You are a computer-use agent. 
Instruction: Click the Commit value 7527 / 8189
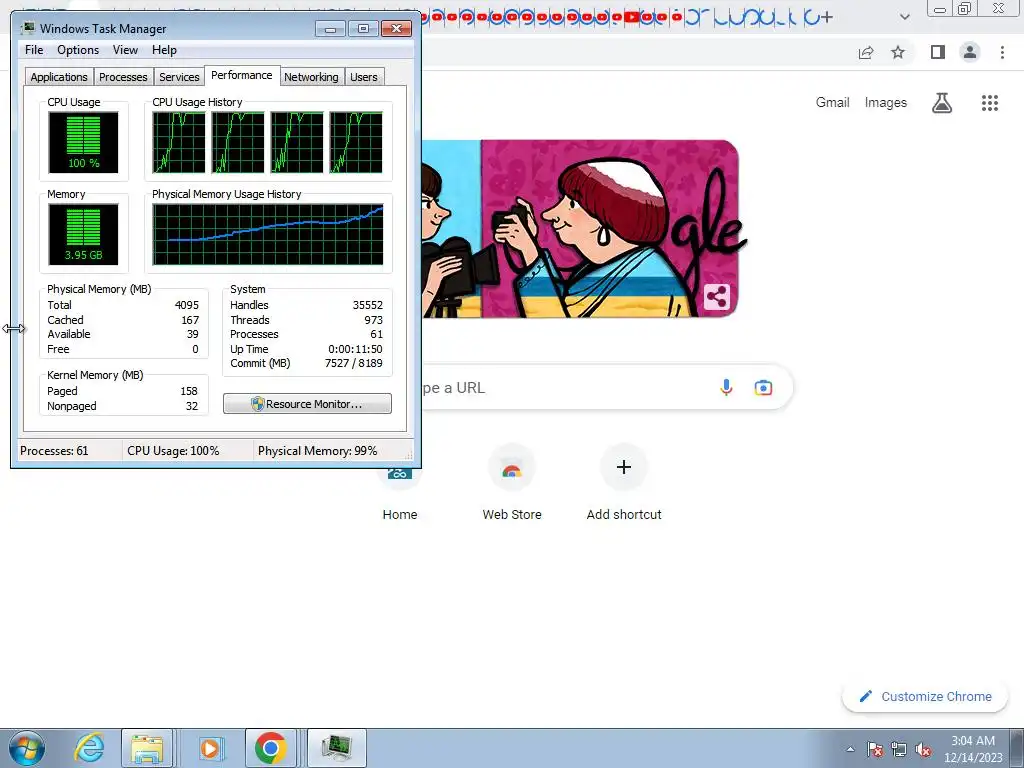pyautogui.click(x=353, y=363)
